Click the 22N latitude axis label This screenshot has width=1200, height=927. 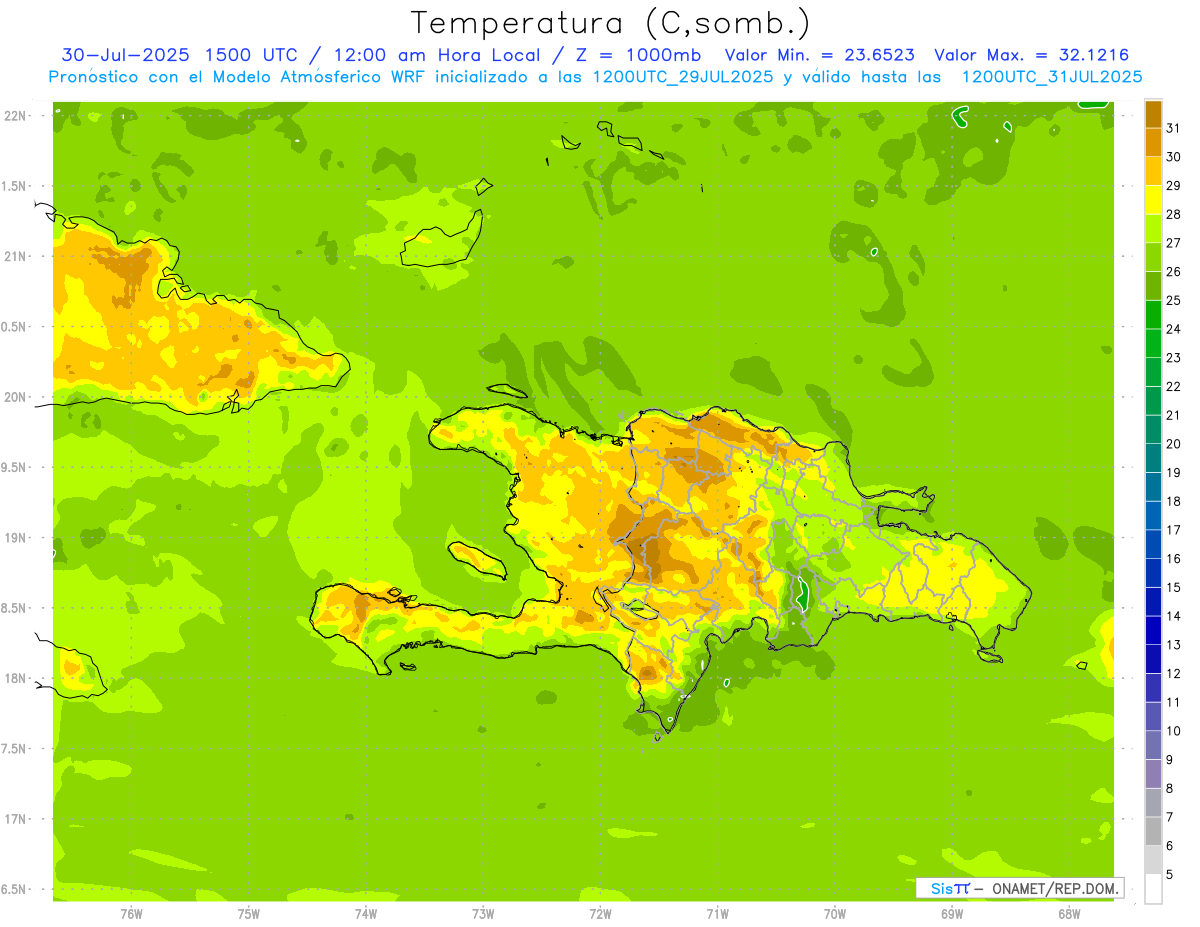tap(16, 116)
